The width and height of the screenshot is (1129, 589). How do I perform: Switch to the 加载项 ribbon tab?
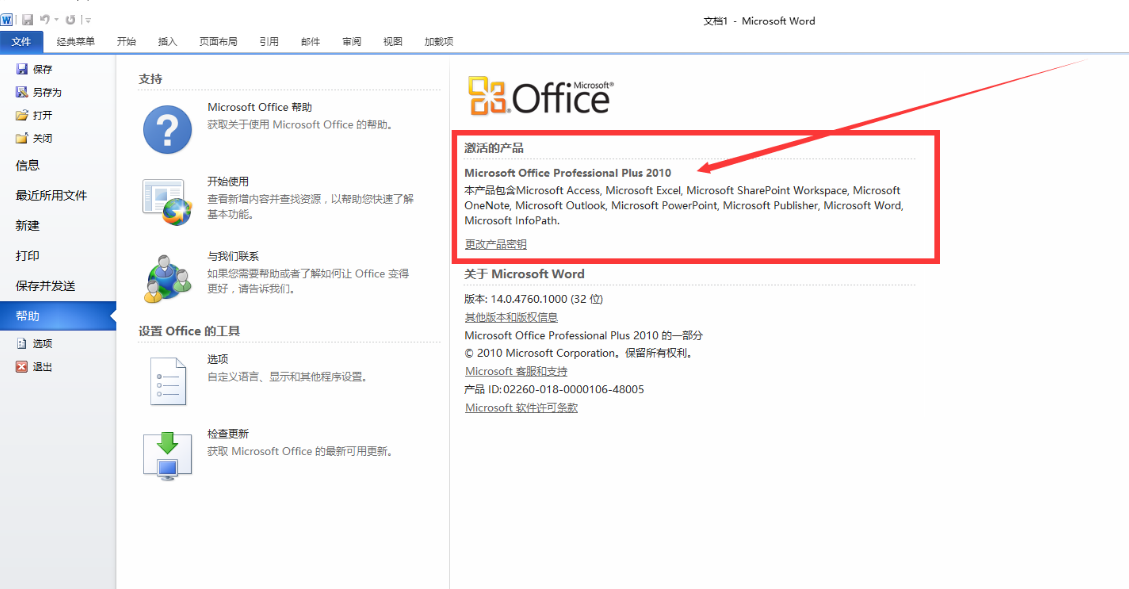point(438,42)
